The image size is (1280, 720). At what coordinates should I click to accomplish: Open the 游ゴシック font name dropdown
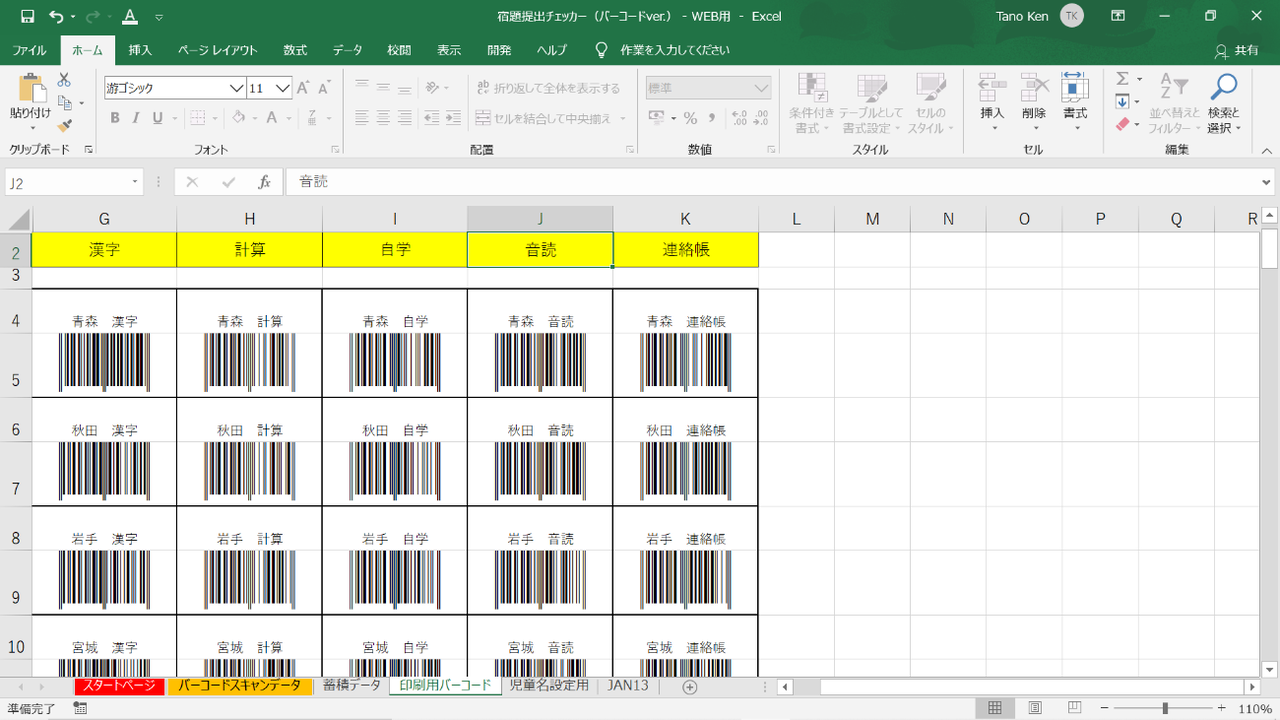tap(237, 88)
